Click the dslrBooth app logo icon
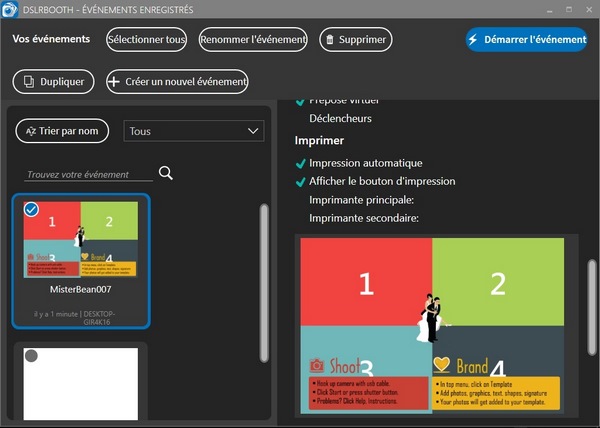This screenshot has width=600, height=428. coord(9,9)
